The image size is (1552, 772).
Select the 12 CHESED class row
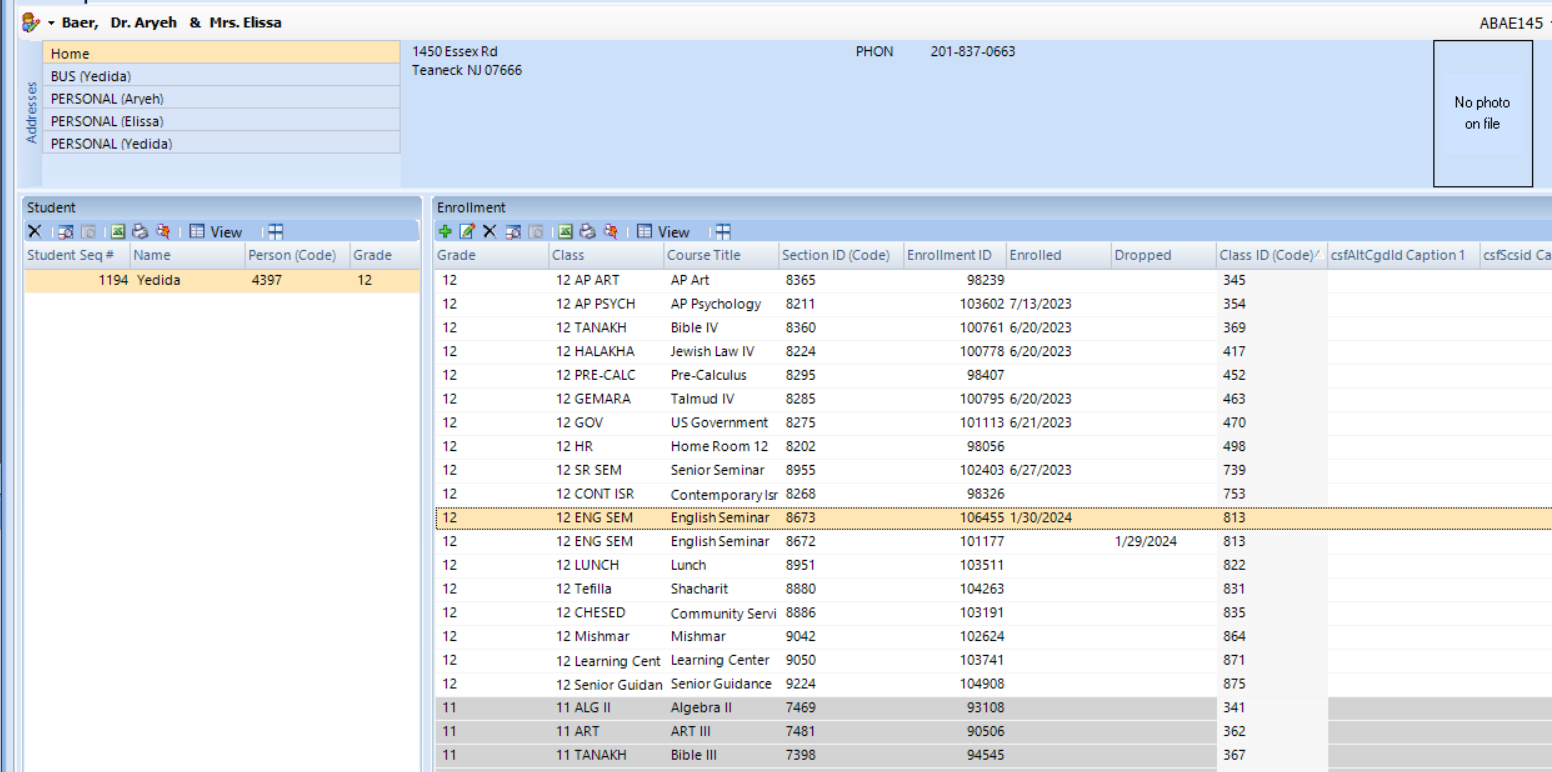tap(993, 613)
